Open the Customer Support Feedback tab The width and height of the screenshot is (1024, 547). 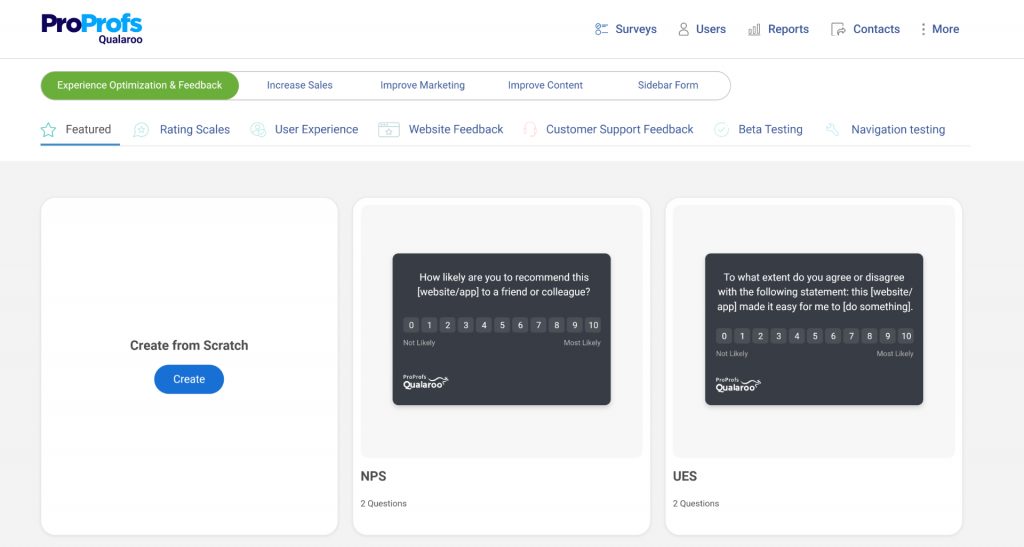click(608, 130)
